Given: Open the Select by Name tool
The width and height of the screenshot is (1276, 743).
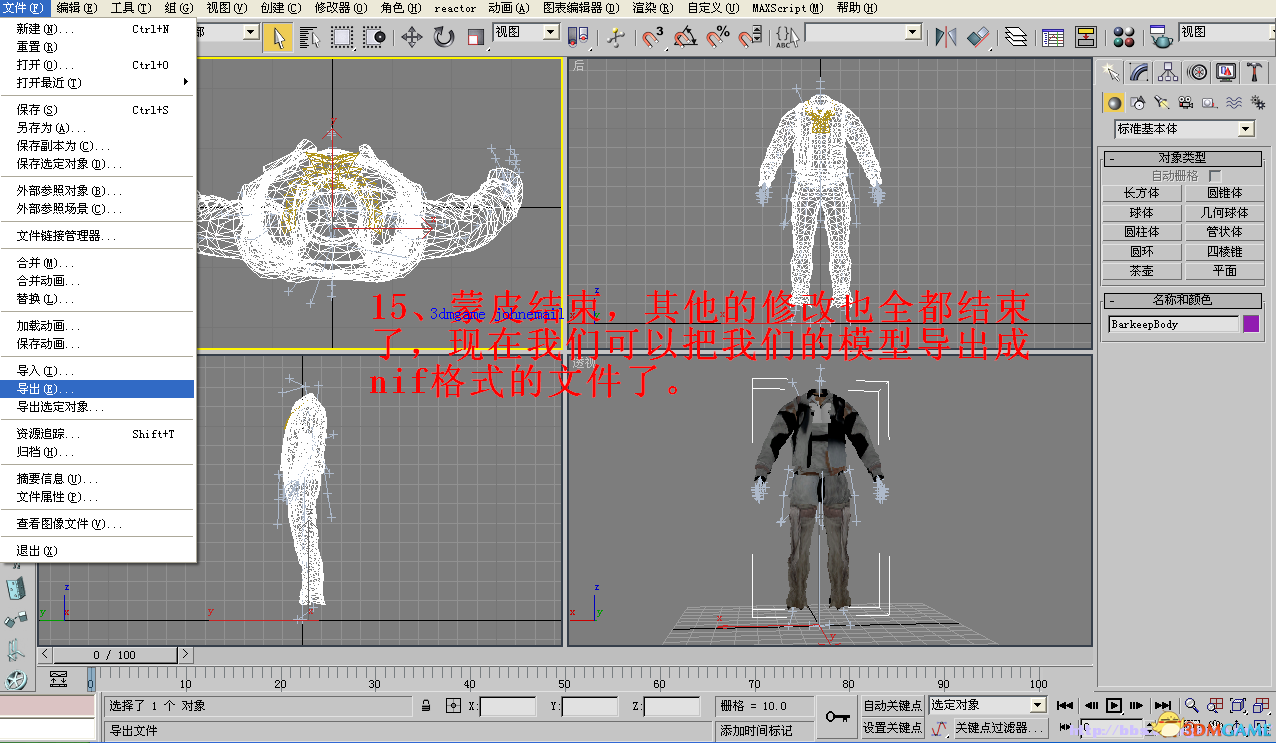Looking at the screenshot, I should pyautogui.click(x=310, y=38).
